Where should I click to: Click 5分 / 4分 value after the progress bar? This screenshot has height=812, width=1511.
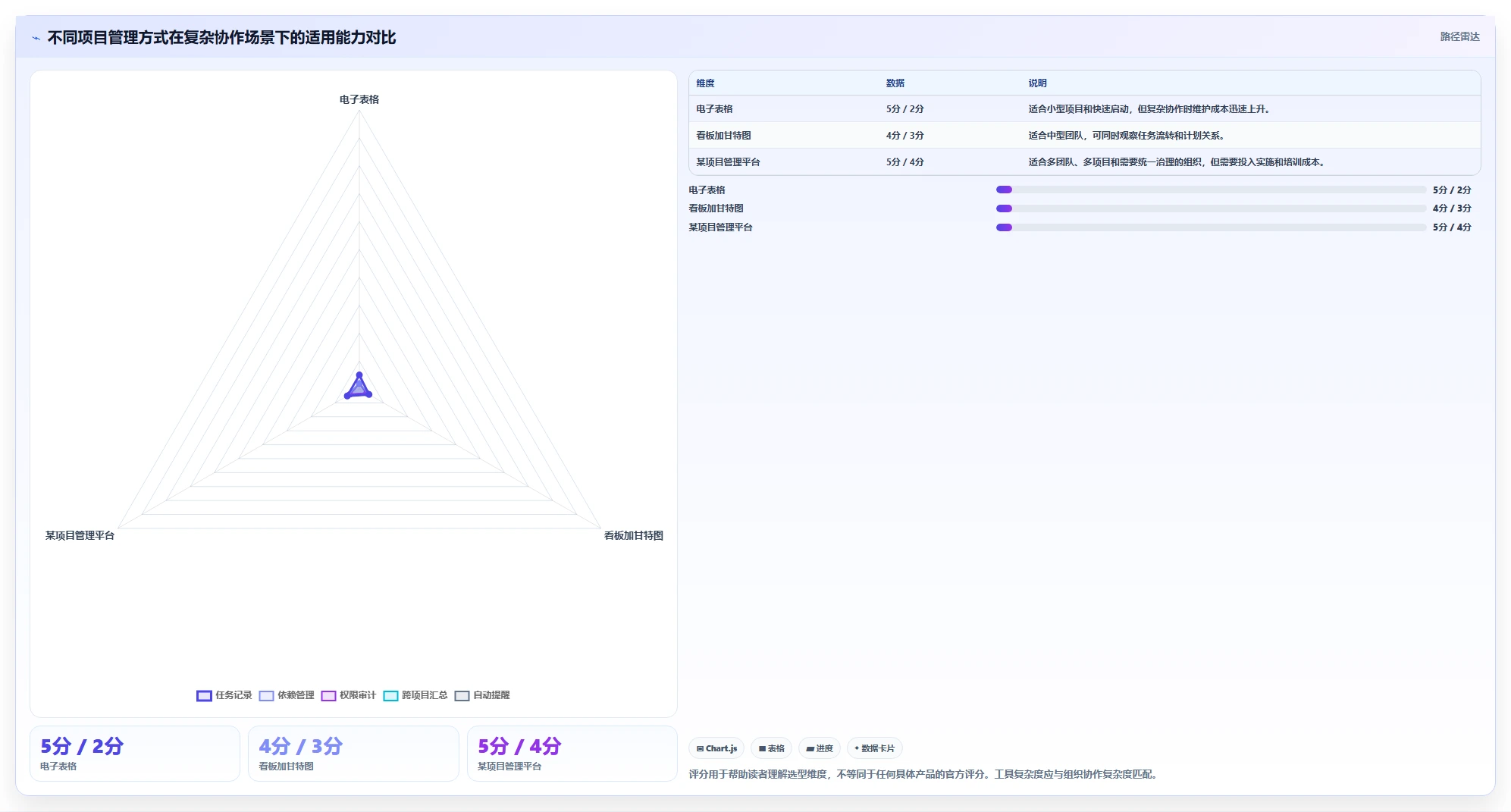[1452, 227]
